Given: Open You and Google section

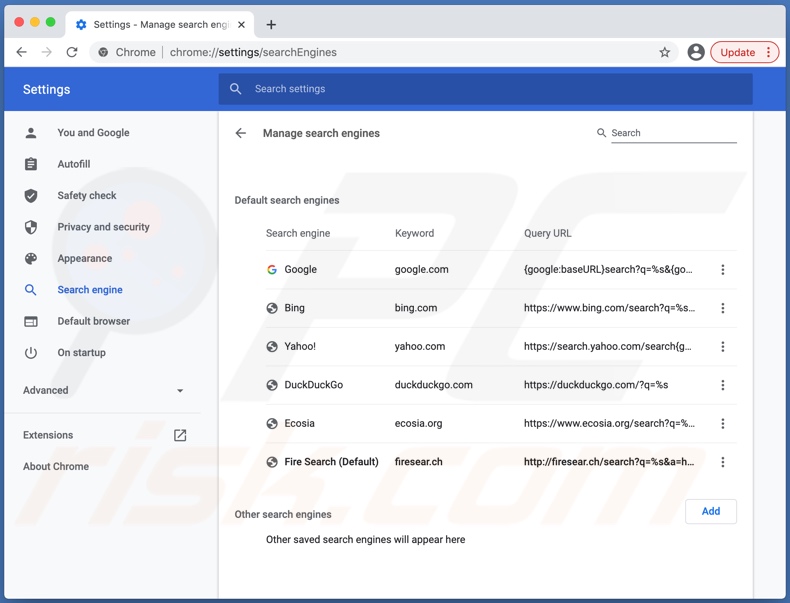Looking at the screenshot, I should click(x=93, y=132).
